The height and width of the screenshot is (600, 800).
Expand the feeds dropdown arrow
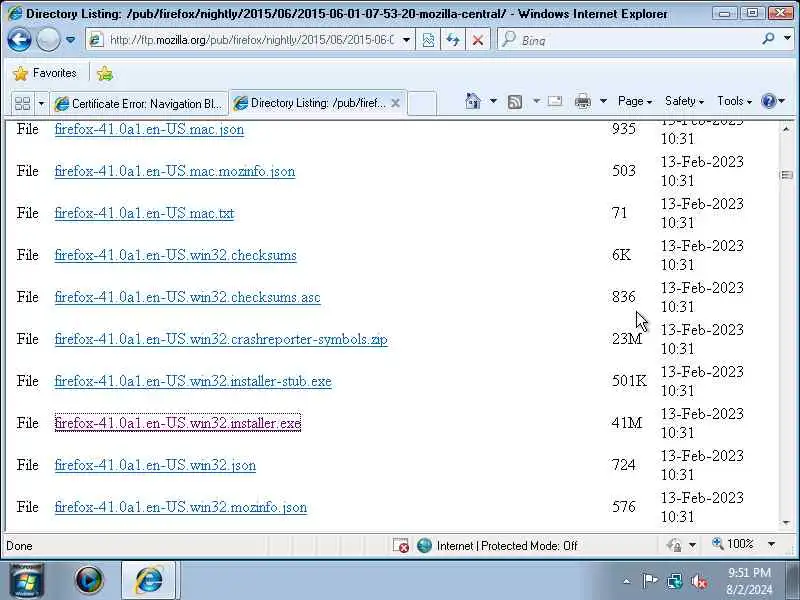[x=536, y=101]
